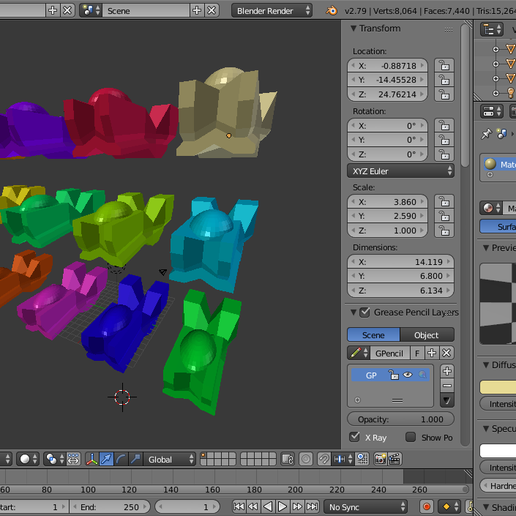Toggle proportional editing circle icon

(x=306, y=459)
